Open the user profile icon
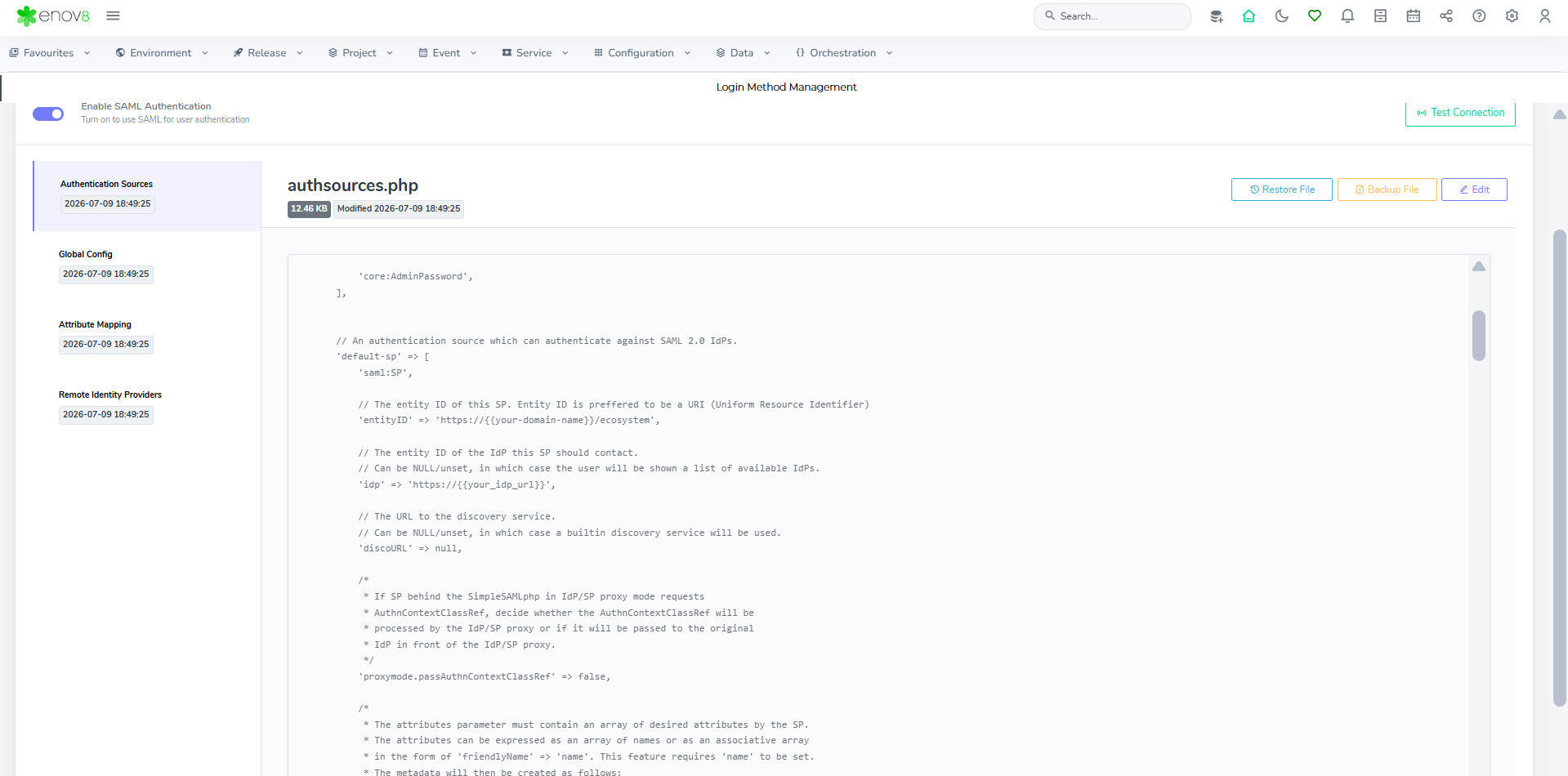This screenshot has width=1568, height=776. tap(1544, 16)
